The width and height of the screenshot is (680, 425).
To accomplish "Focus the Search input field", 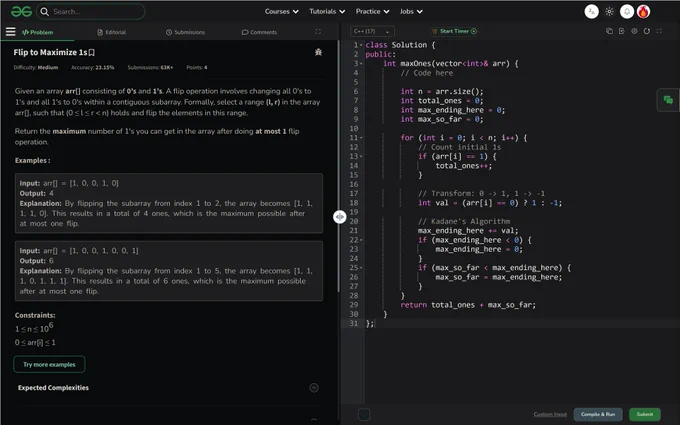I will coord(90,12).
